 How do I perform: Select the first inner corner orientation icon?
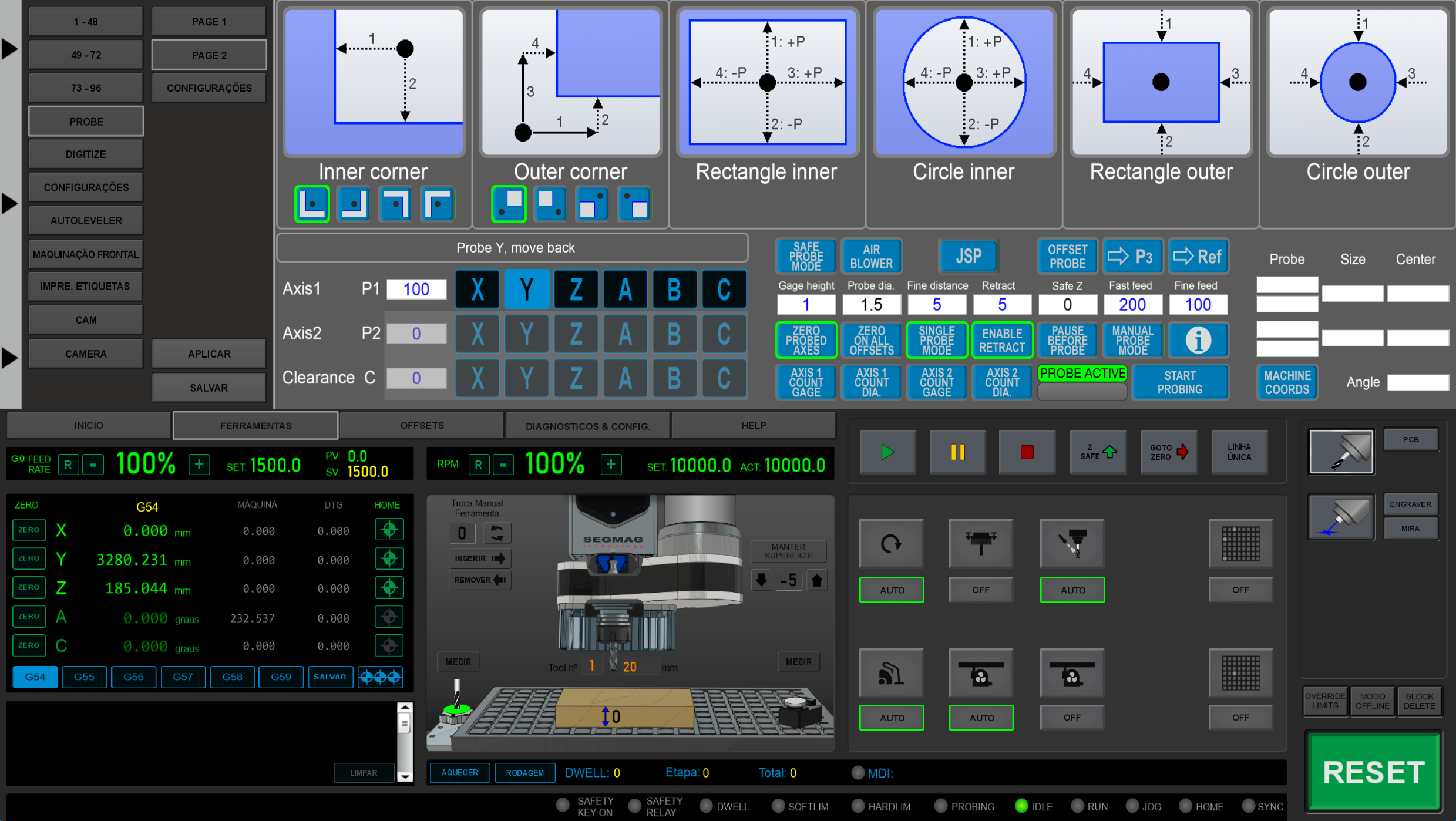pyautogui.click(x=312, y=204)
